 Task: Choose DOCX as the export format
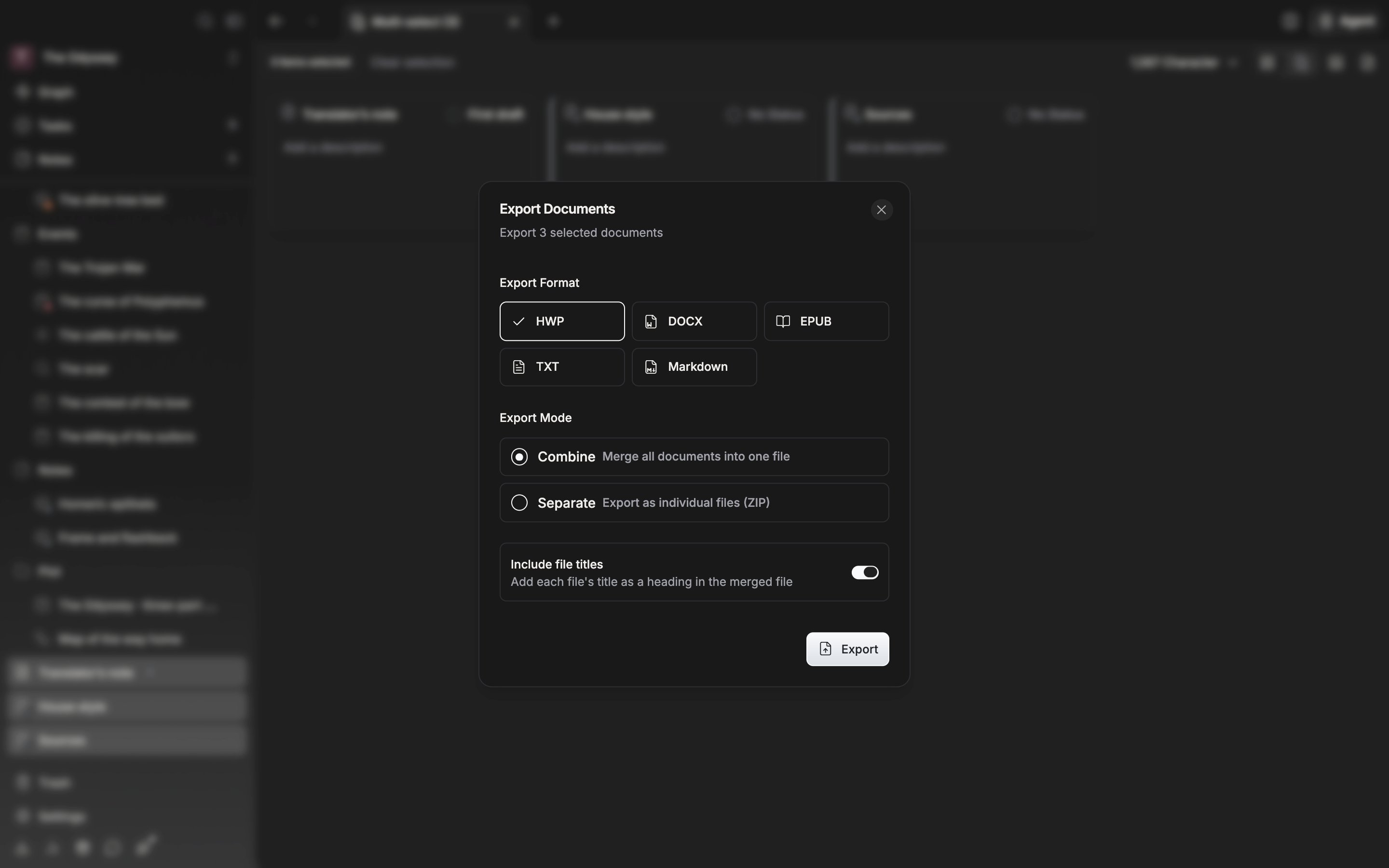tap(694, 321)
